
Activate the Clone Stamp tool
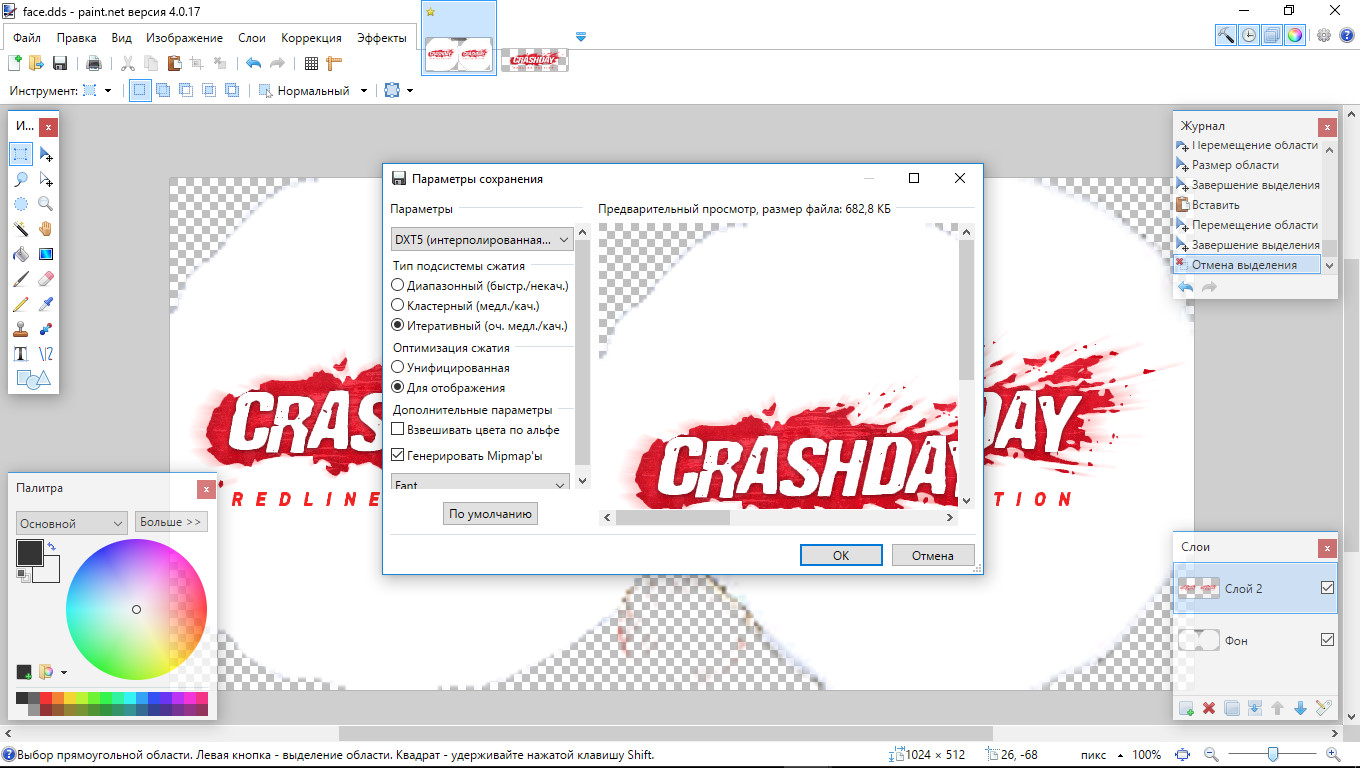[21, 329]
